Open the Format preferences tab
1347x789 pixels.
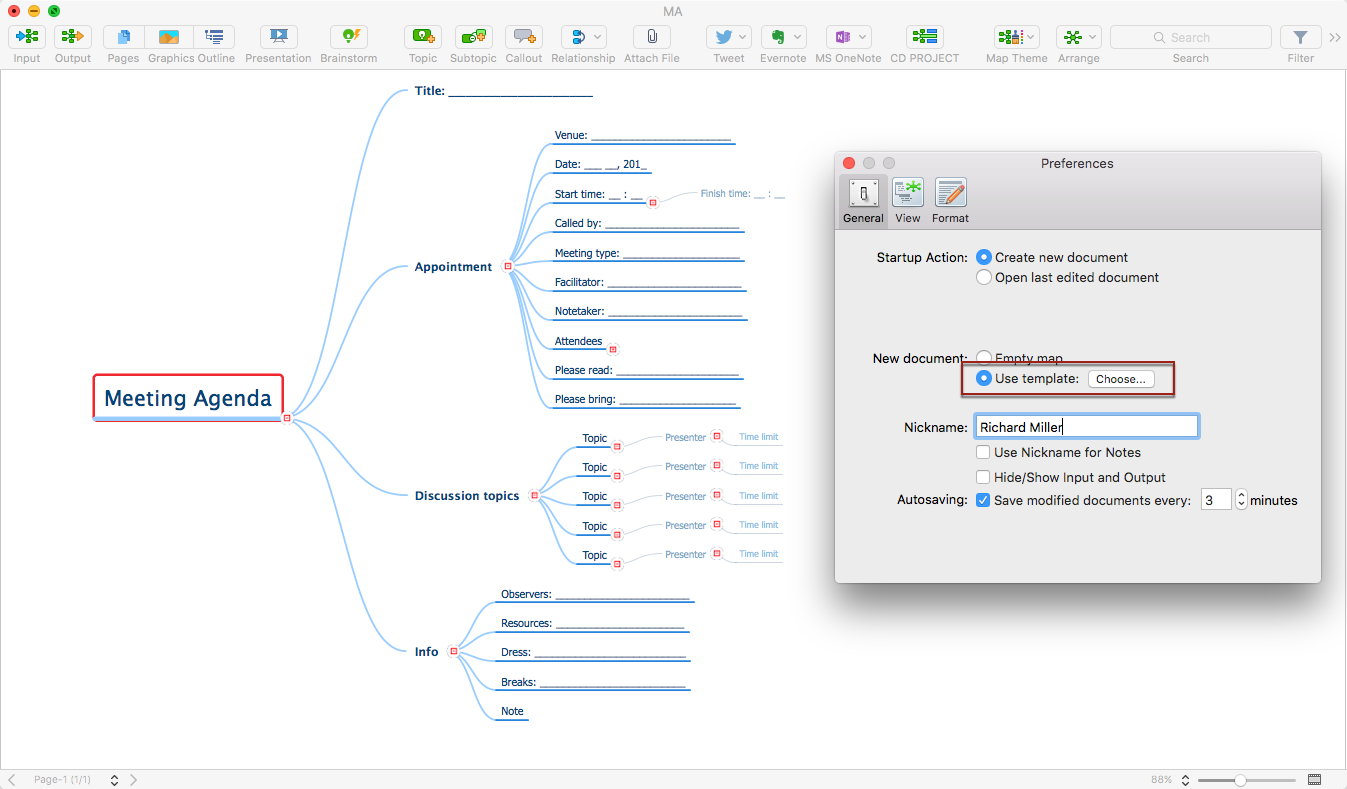point(950,200)
